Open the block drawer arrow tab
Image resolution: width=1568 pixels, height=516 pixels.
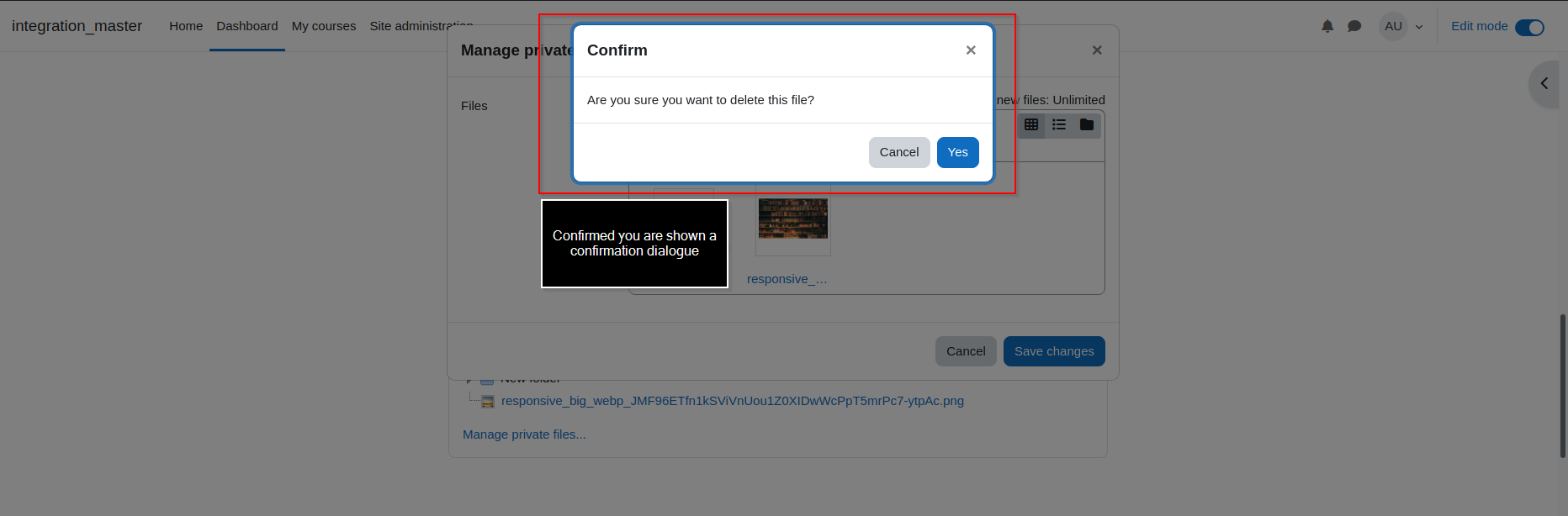point(1544,83)
